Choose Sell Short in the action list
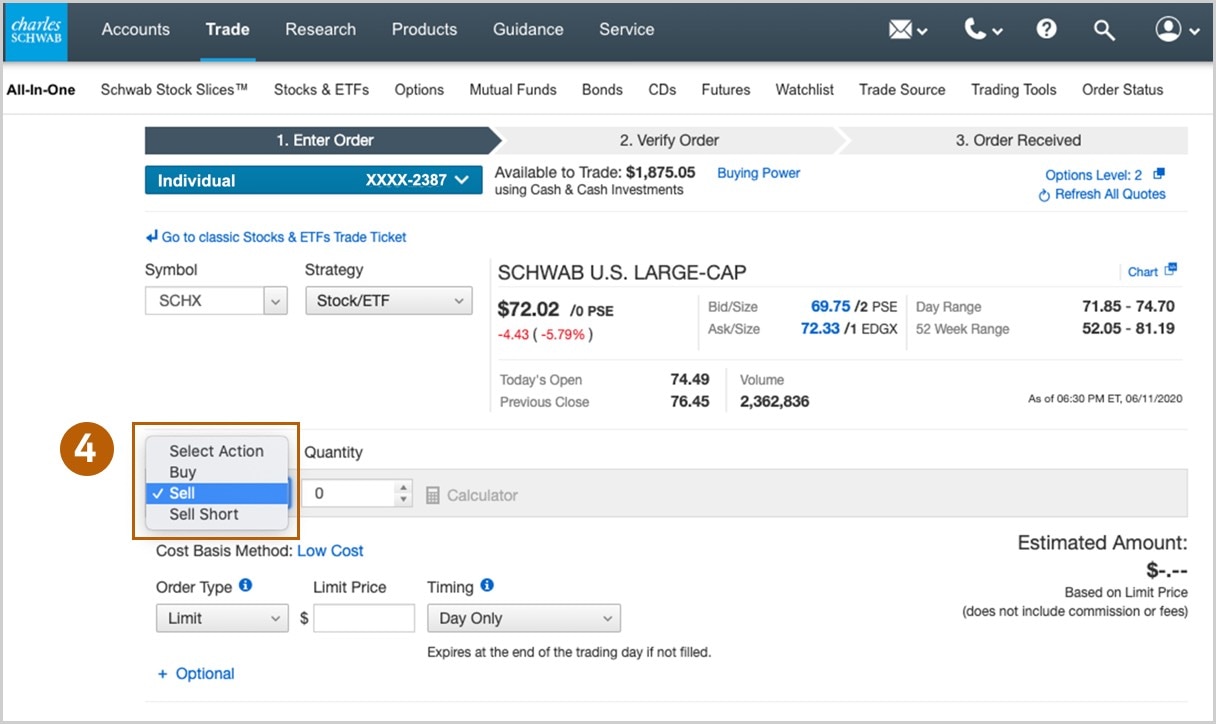The image size is (1216, 724). pyautogui.click(x=217, y=514)
